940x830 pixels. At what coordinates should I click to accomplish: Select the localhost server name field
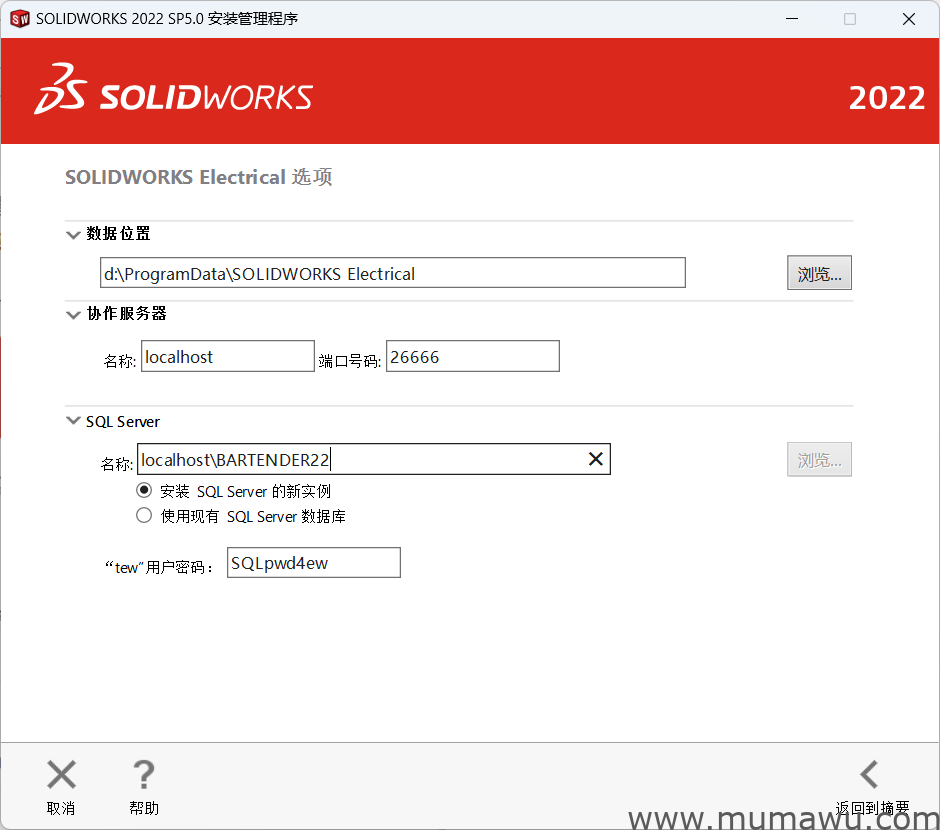click(x=227, y=356)
